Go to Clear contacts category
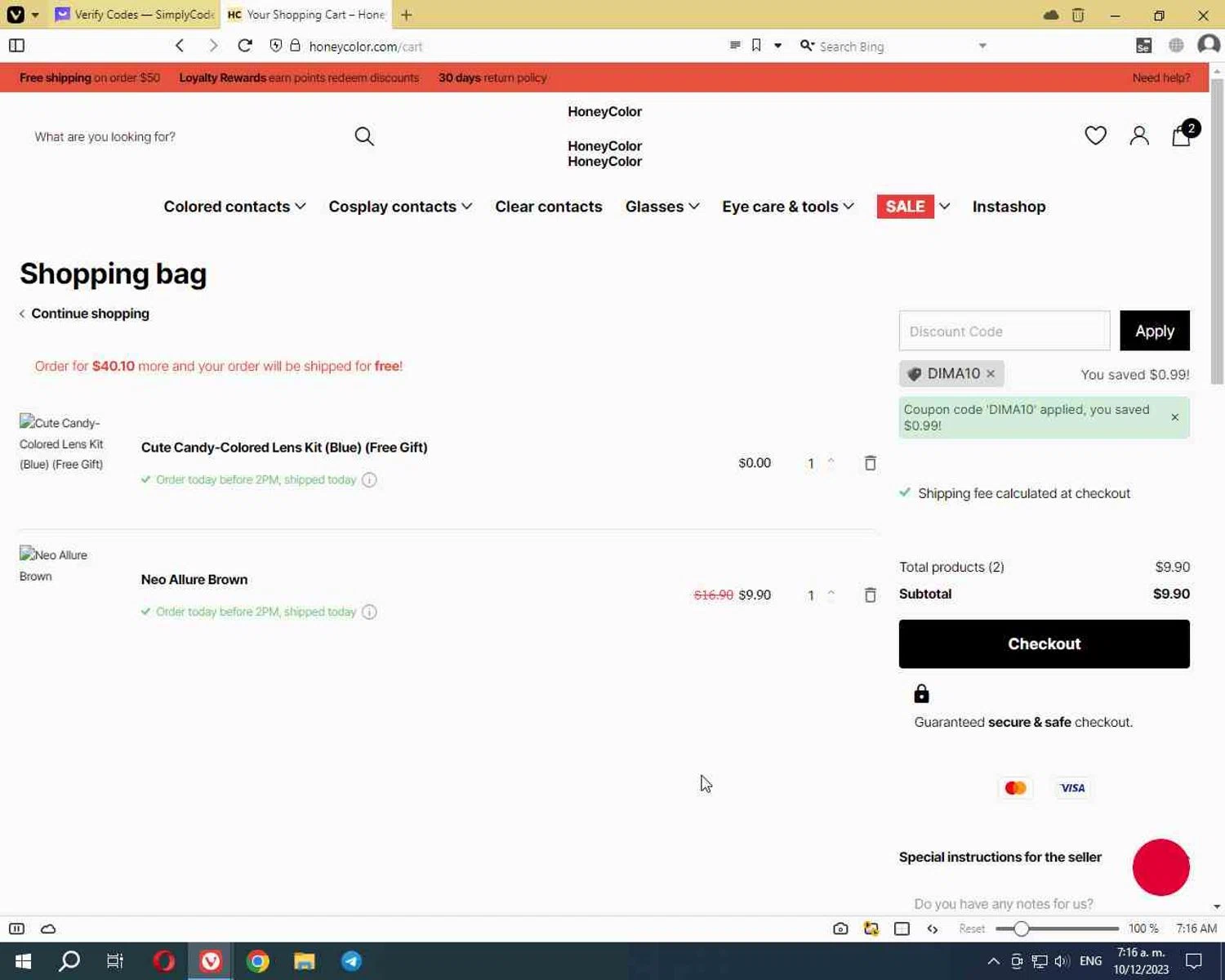The height and width of the screenshot is (980, 1225). (549, 207)
